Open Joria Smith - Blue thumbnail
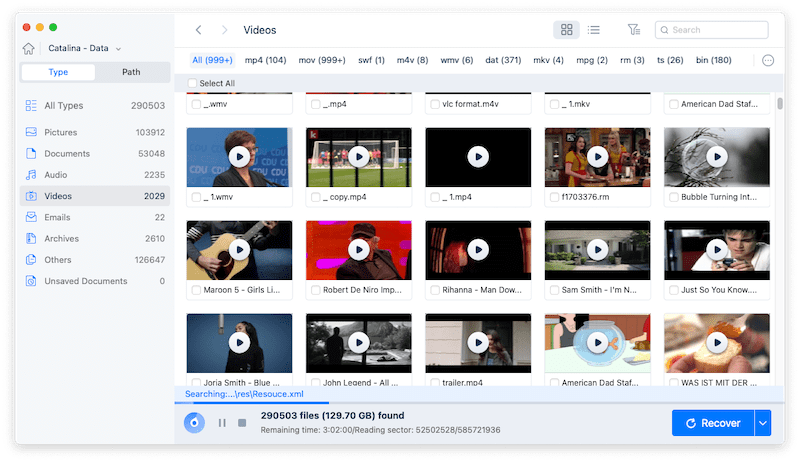The image size is (800, 462). pos(239,343)
